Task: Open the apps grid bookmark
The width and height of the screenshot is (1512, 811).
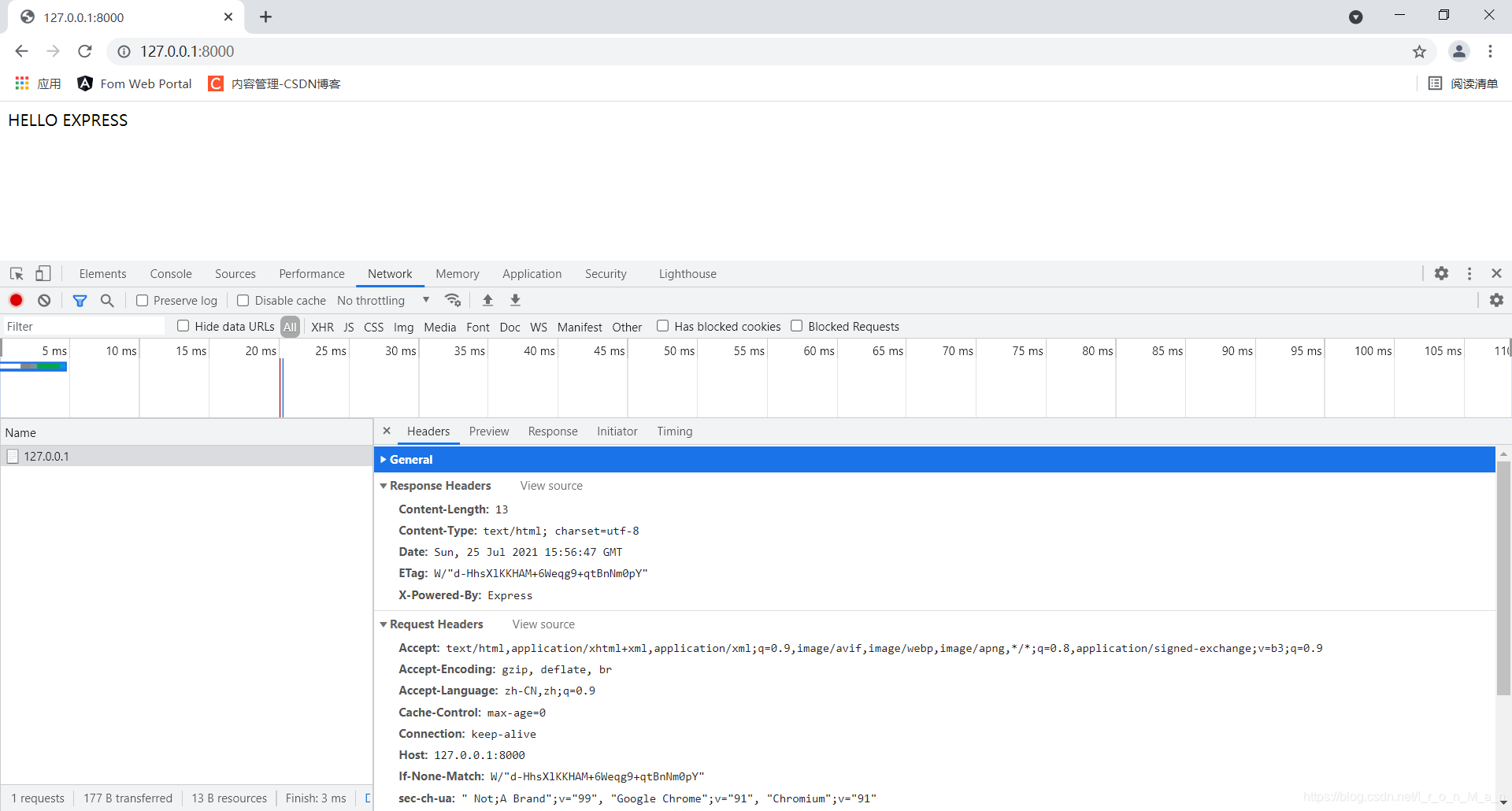Action: 37,83
